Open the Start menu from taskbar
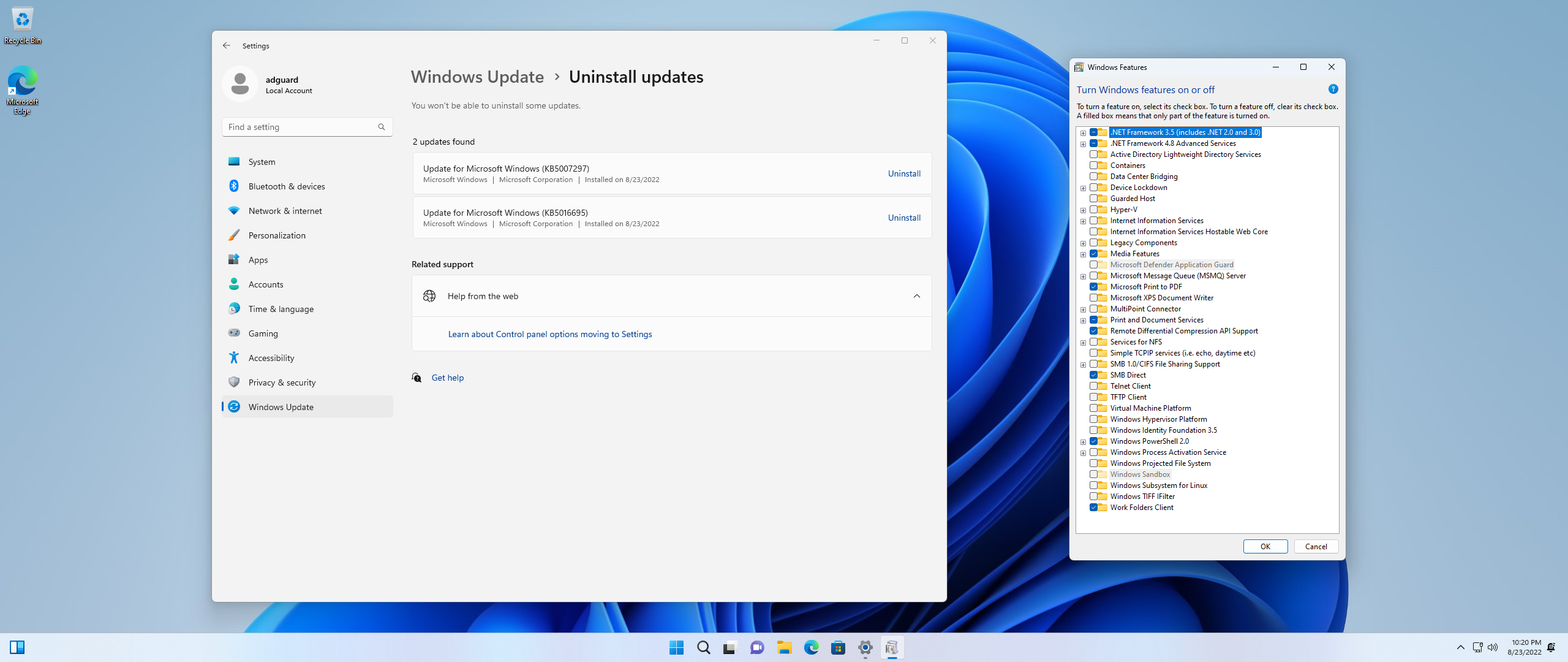 click(x=676, y=647)
